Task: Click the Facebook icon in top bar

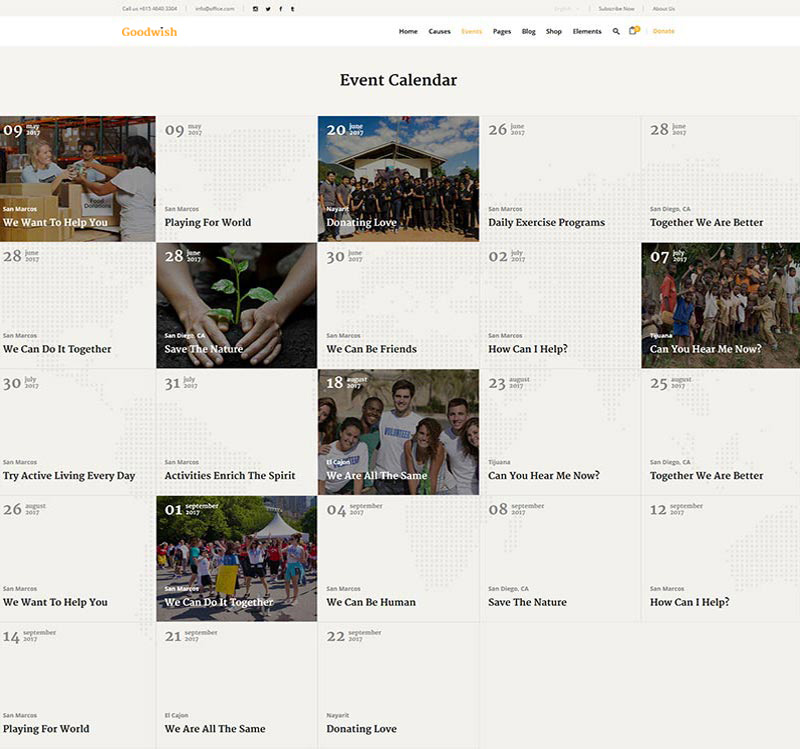Action: coord(280,8)
